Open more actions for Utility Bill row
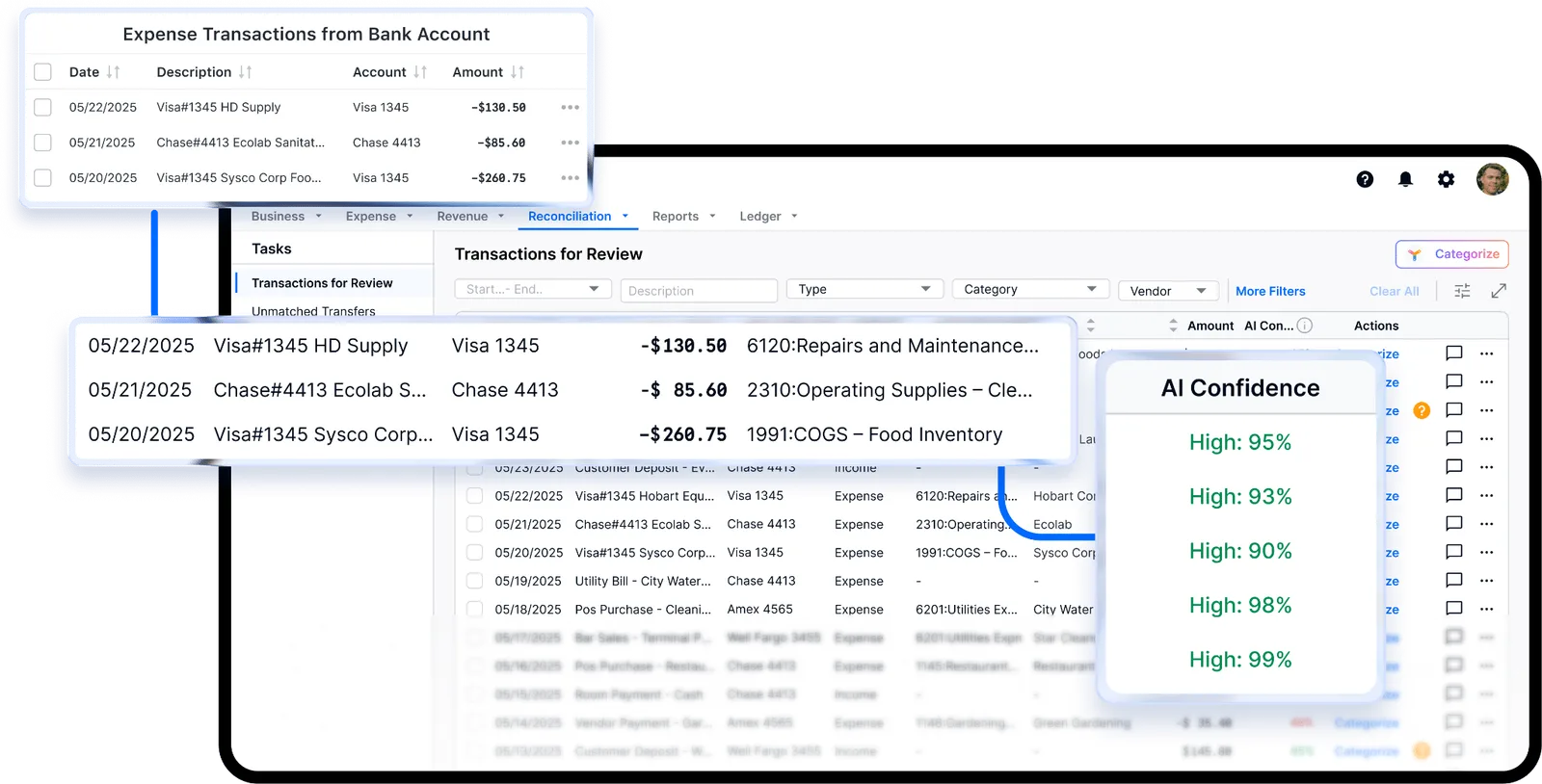Image resolution: width=1542 pixels, height=784 pixels. [1487, 581]
